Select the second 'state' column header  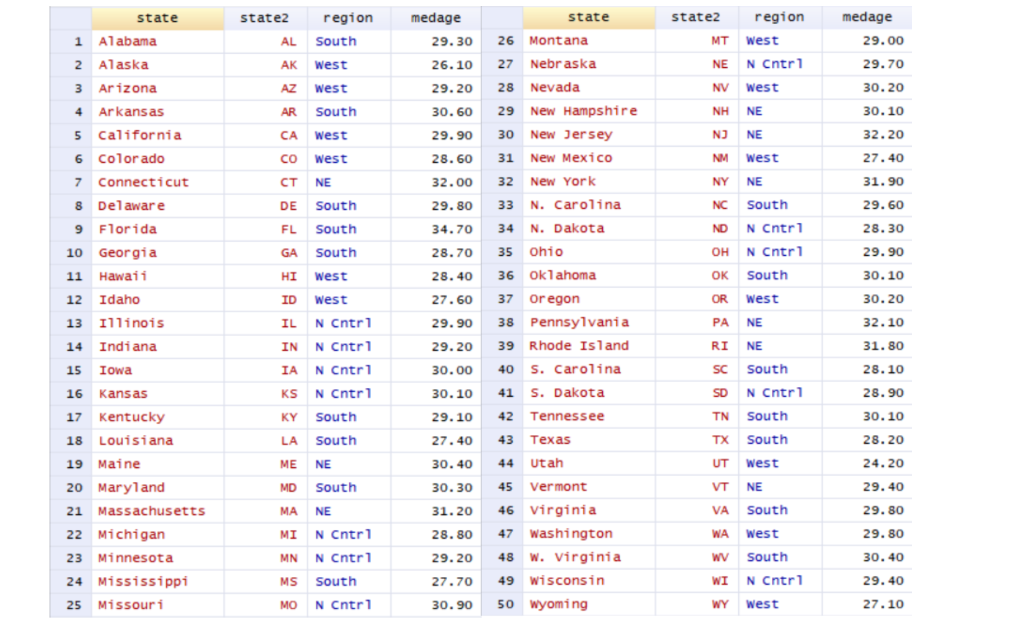tap(588, 17)
